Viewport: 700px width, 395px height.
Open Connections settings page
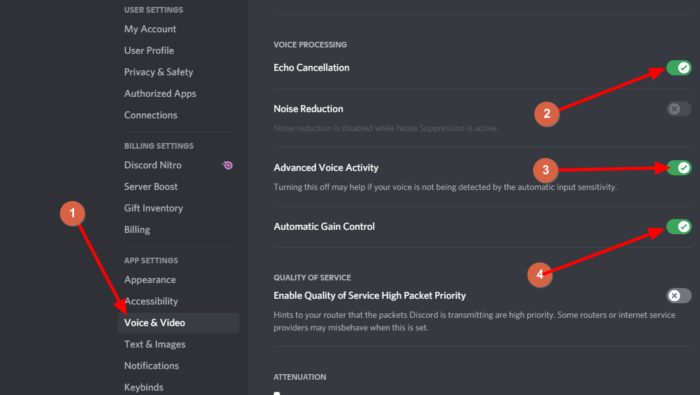[x=150, y=115]
